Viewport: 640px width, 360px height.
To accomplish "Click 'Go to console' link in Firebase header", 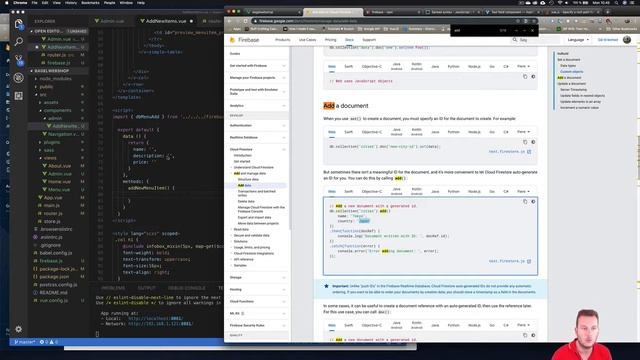I will coord(608,40).
